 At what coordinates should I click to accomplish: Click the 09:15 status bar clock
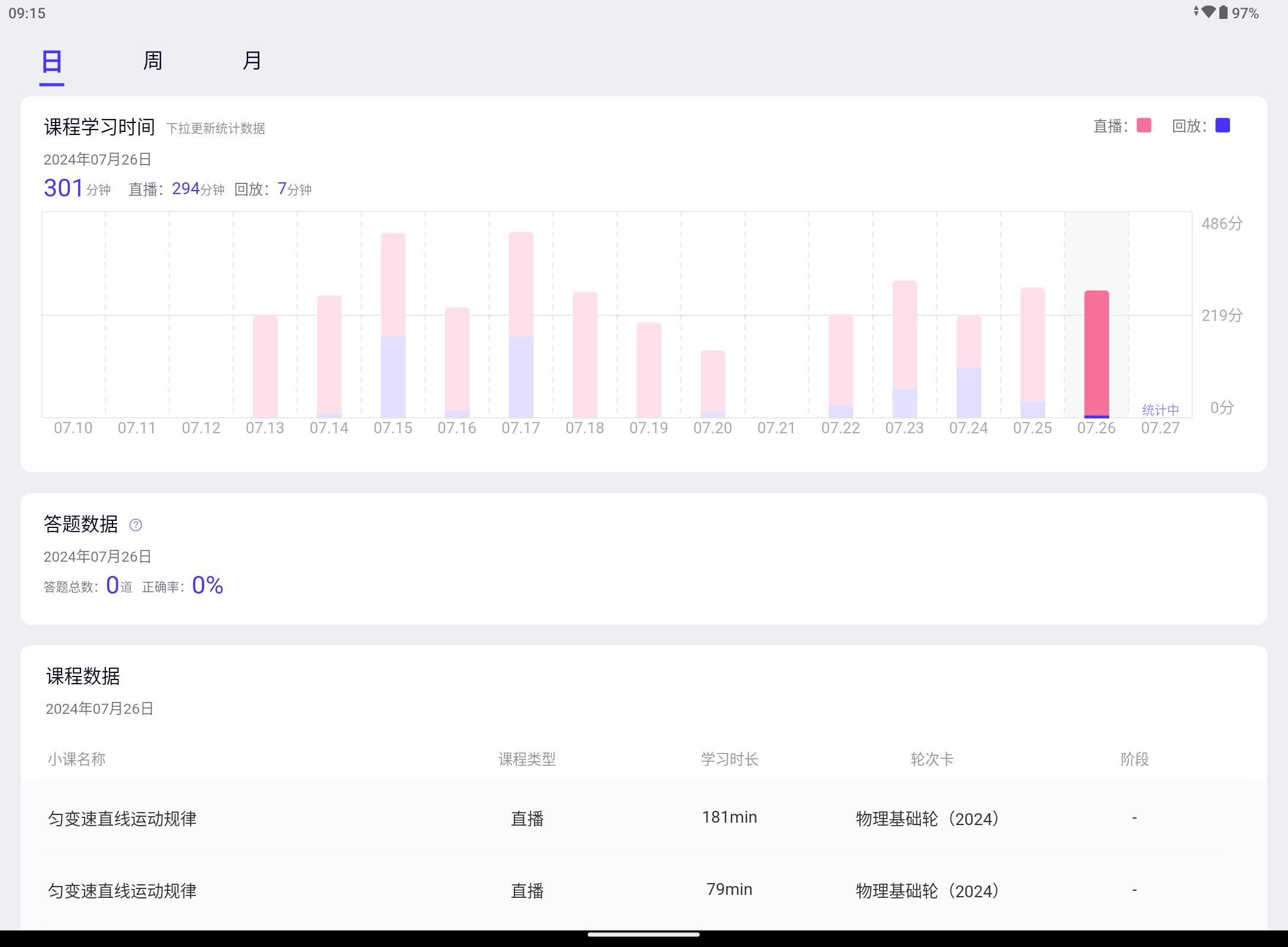(x=27, y=13)
